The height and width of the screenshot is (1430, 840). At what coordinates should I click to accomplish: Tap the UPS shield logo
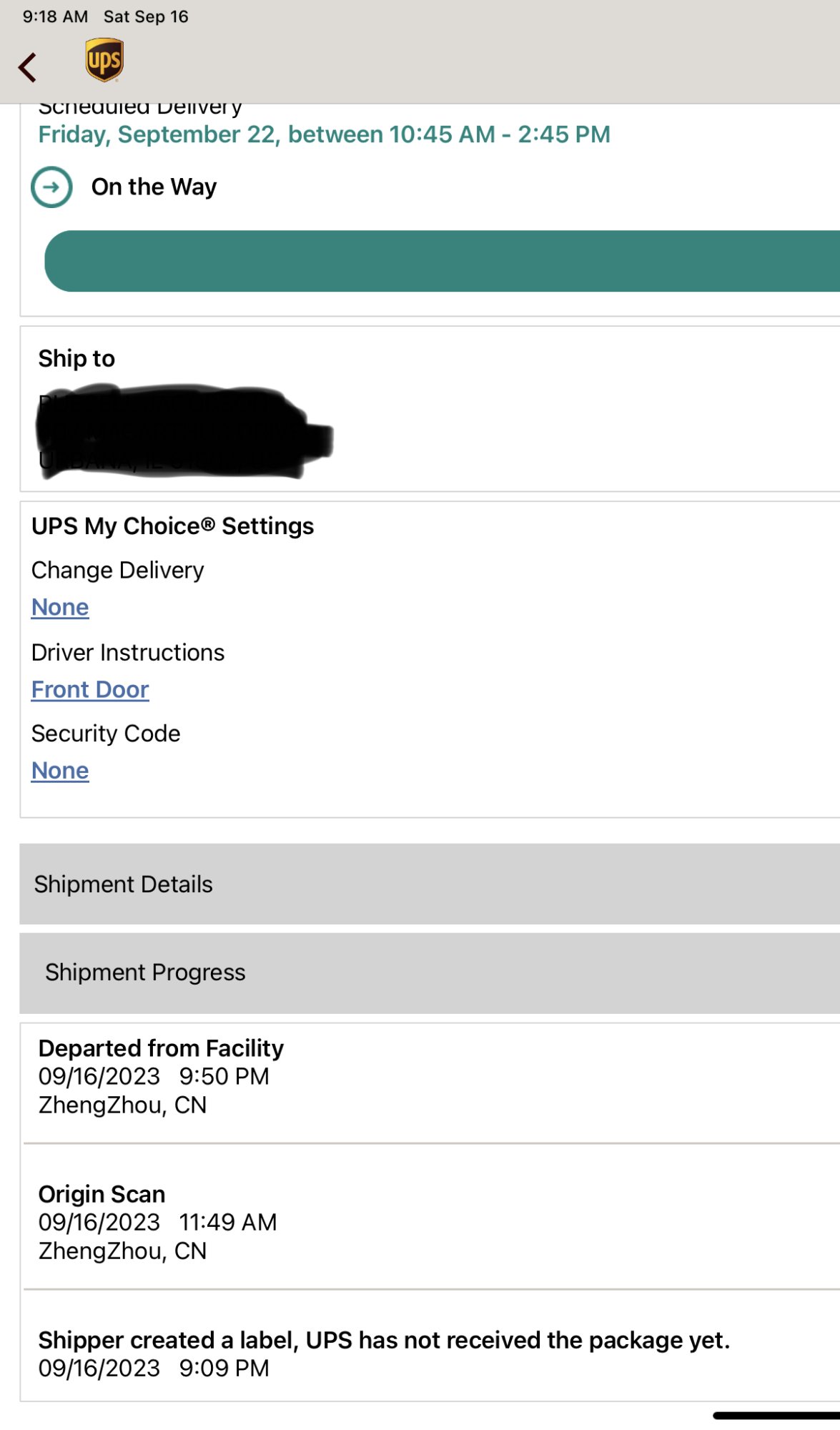104,60
